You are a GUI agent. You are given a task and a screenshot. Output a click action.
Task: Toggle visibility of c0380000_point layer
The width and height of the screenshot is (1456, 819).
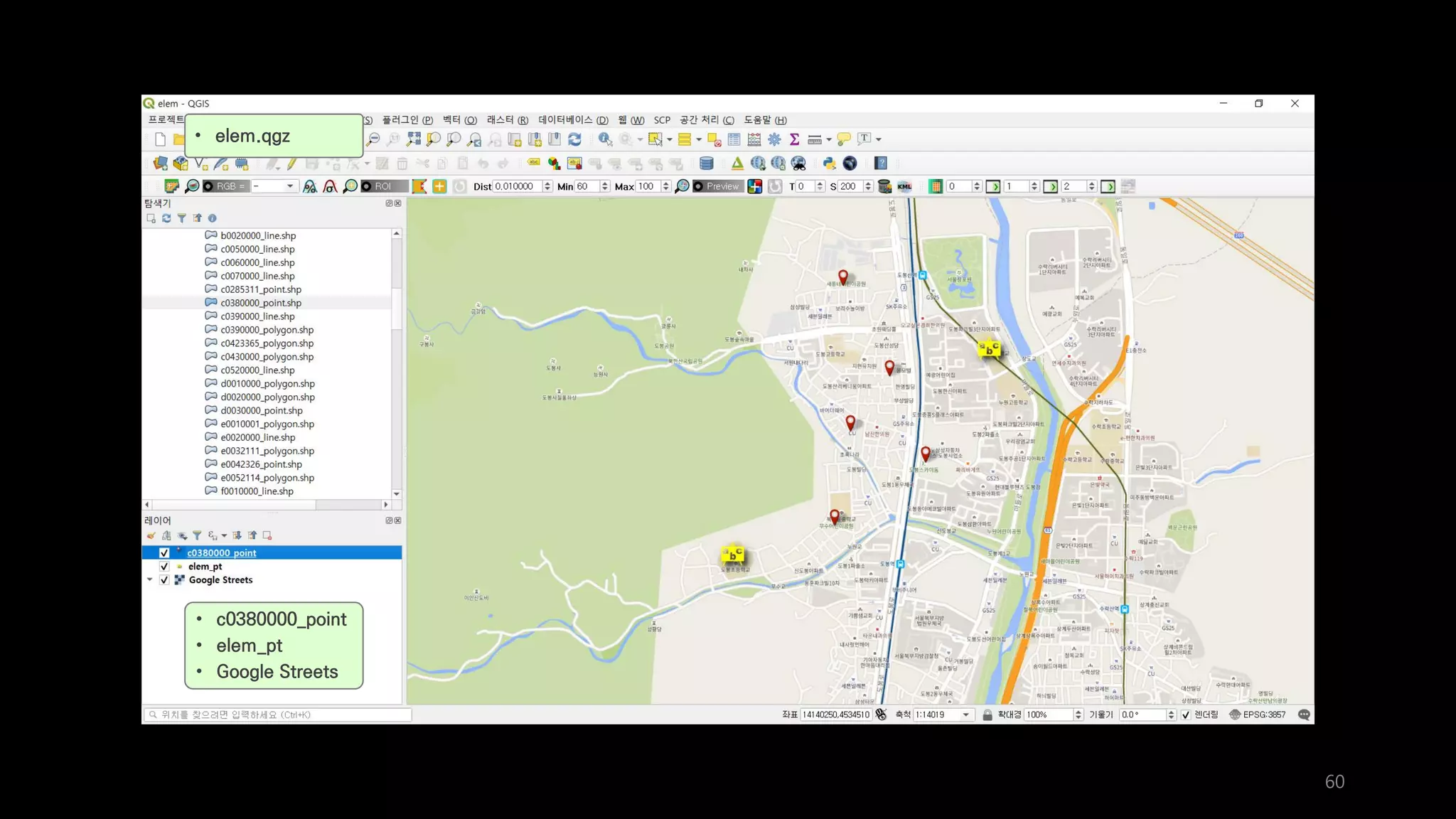pyautogui.click(x=164, y=553)
